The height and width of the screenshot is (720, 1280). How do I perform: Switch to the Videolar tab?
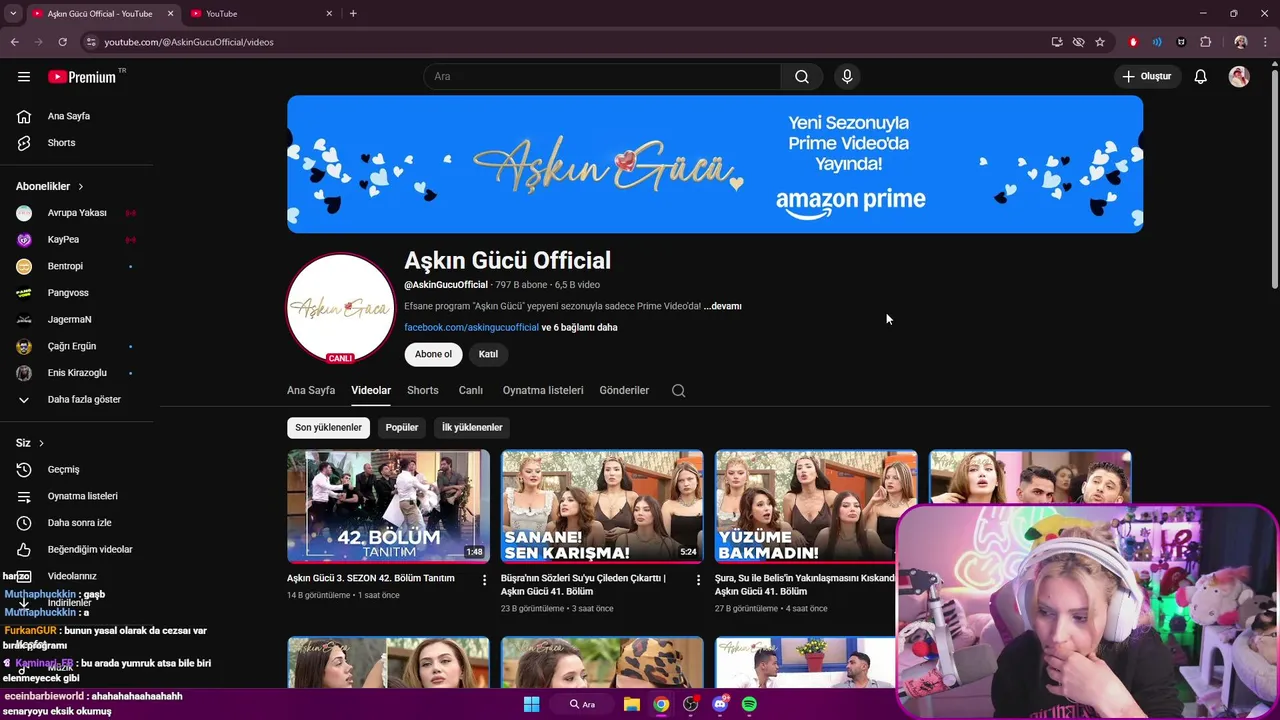(371, 391)
